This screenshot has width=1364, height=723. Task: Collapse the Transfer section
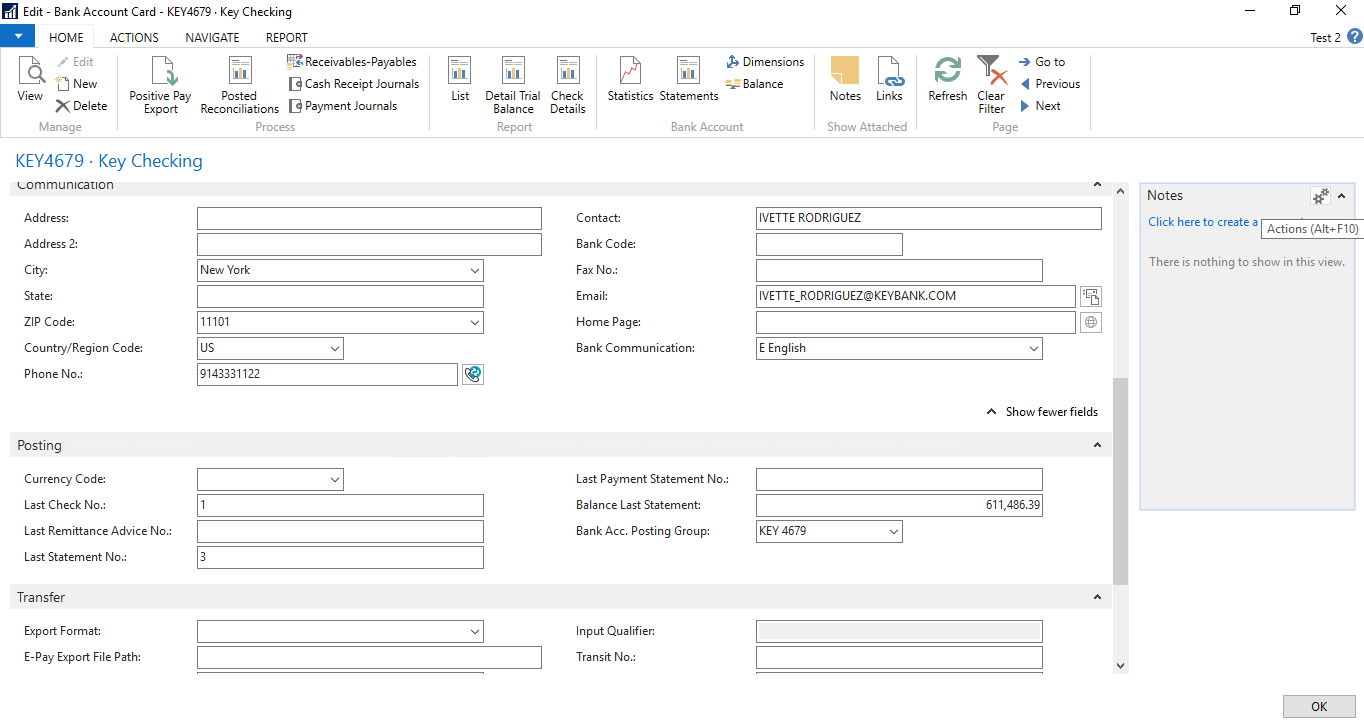(1097, 597)
